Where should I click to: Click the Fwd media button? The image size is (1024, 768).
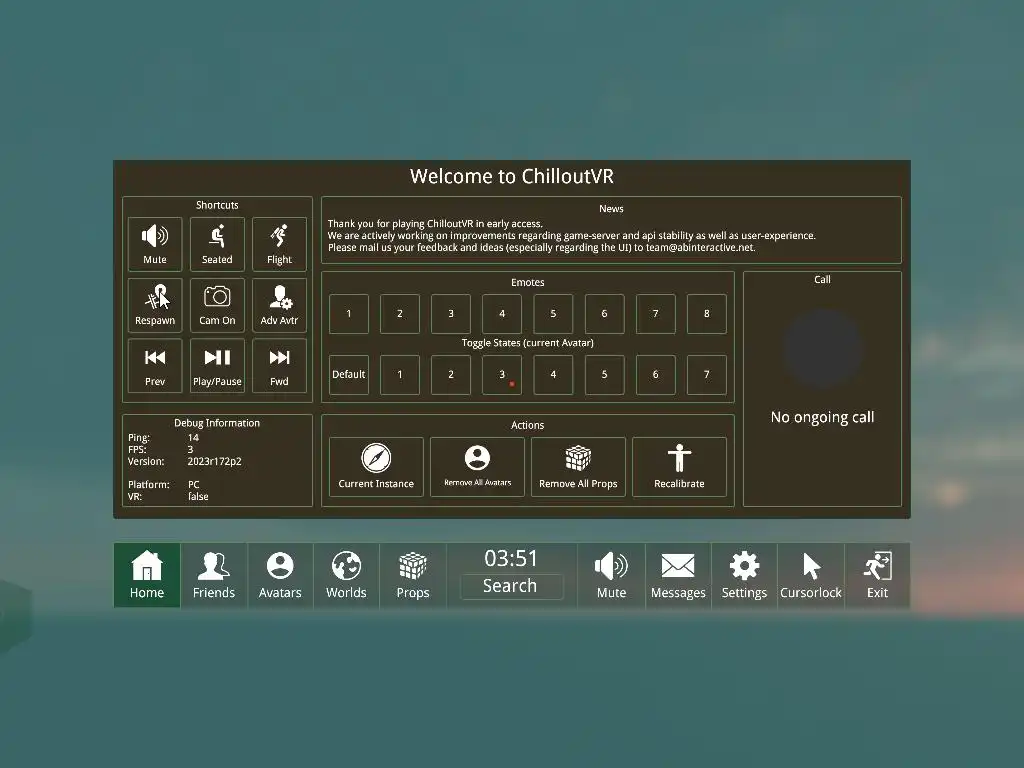tap(280, 366)
